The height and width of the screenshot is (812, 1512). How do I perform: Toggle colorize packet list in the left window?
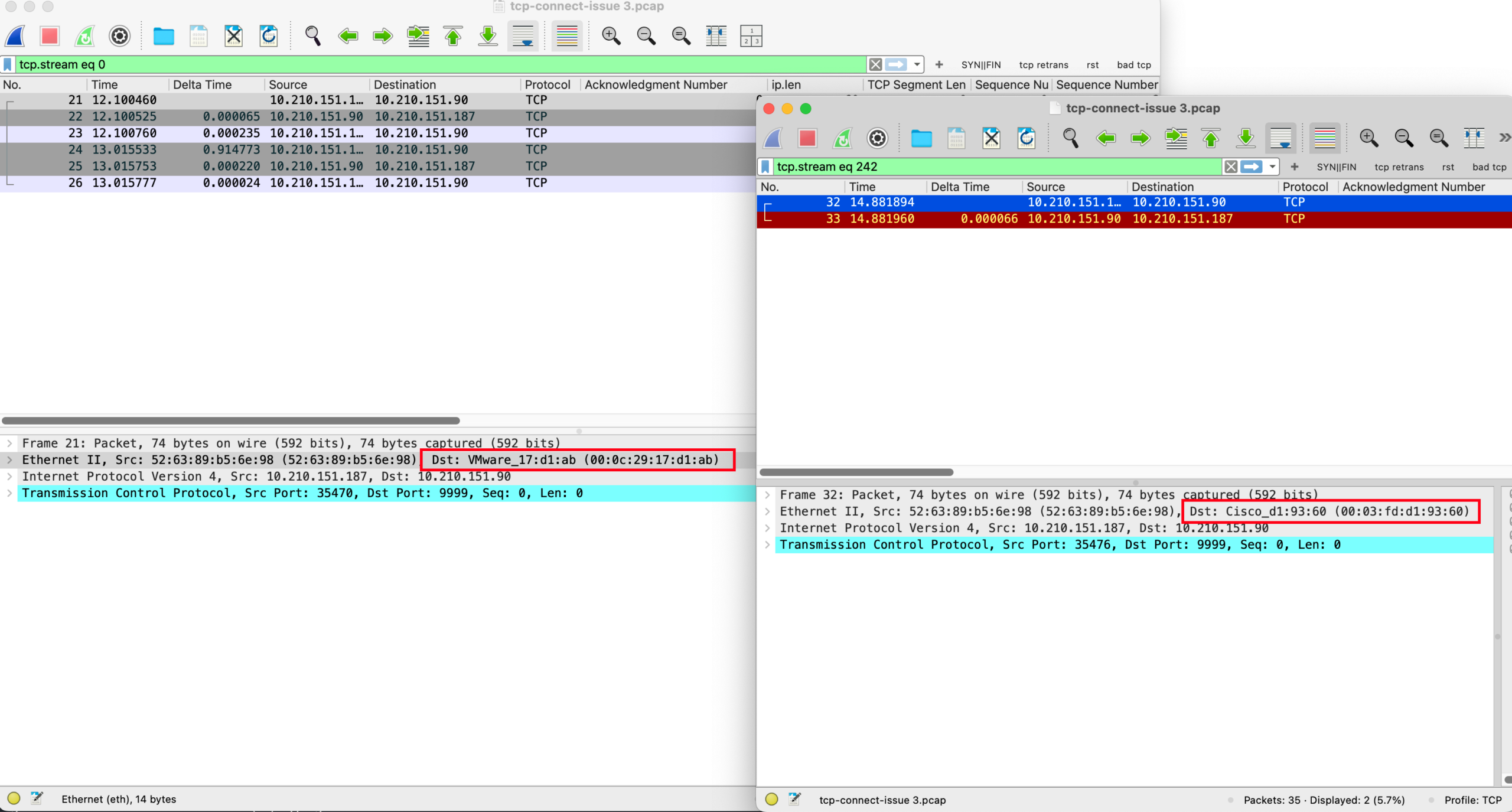566,36
